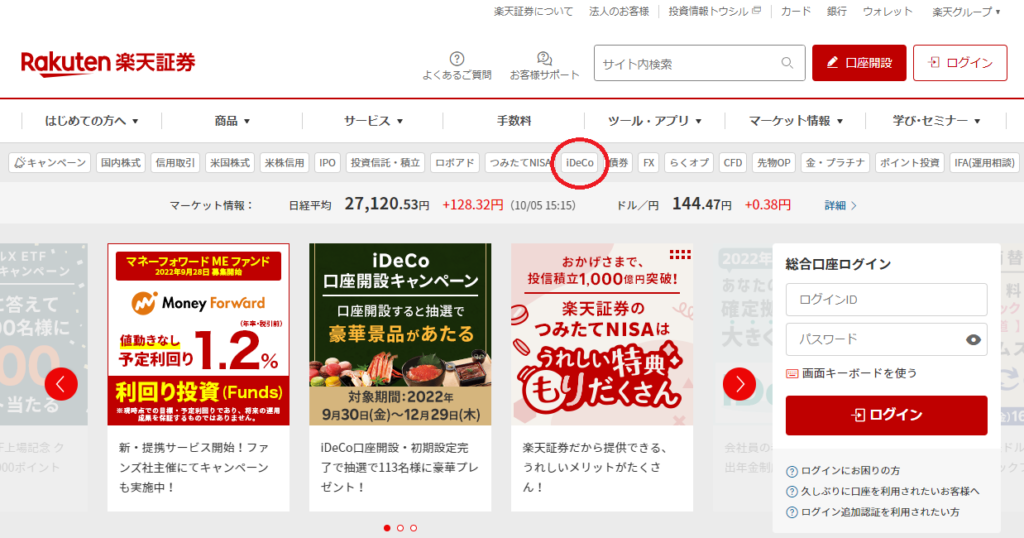The height and width of the screenshot is (538, 1024).
Task: Expand the 商品 dropdown menu
Action: coord(232,121)
